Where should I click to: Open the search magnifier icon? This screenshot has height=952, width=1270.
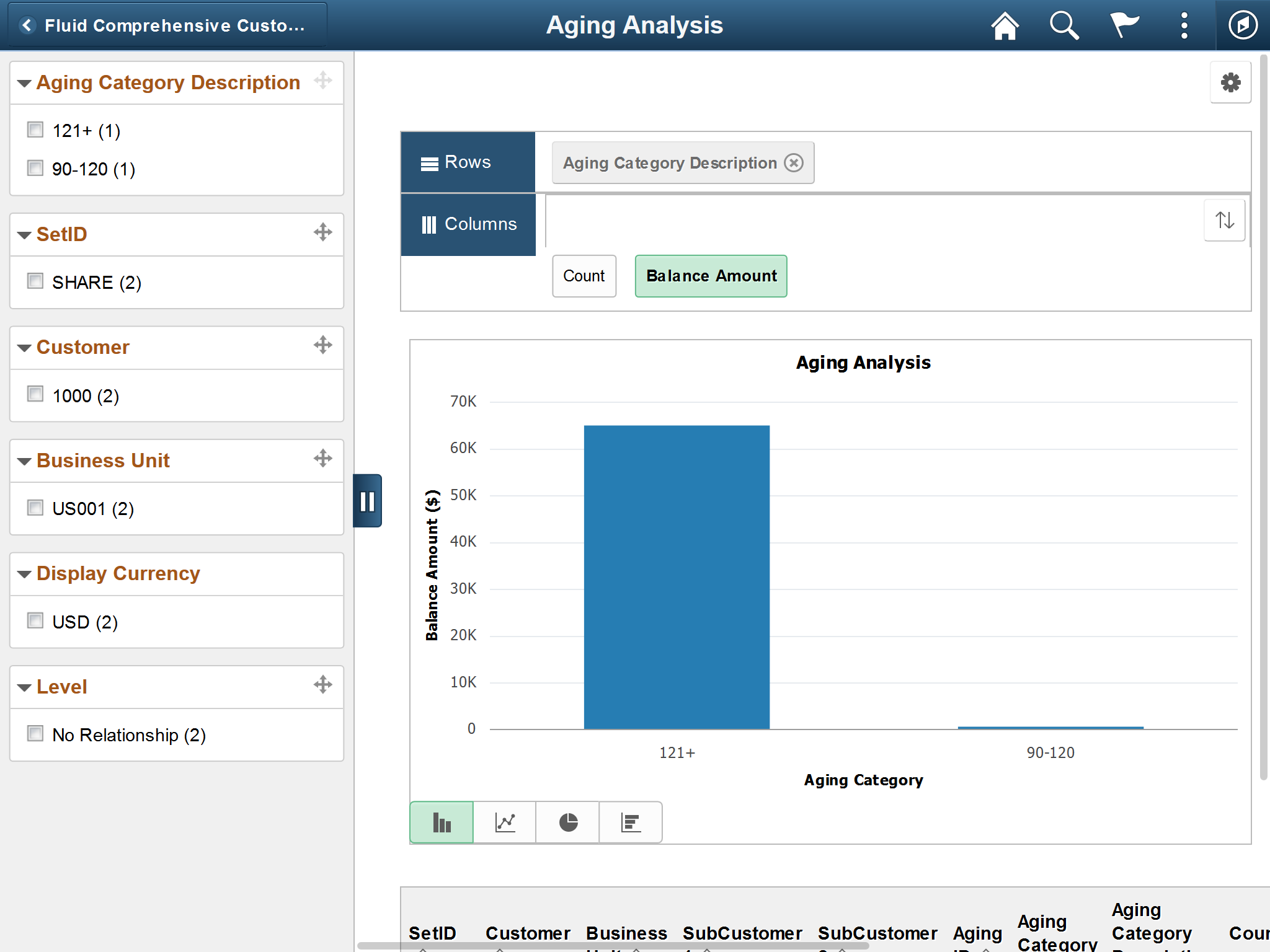click(x=1064, y=26)
